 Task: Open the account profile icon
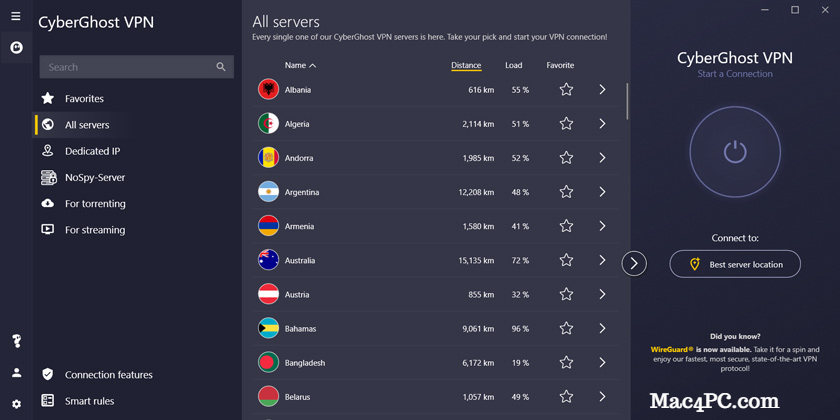pyautogui.click(x=16, y=373)
